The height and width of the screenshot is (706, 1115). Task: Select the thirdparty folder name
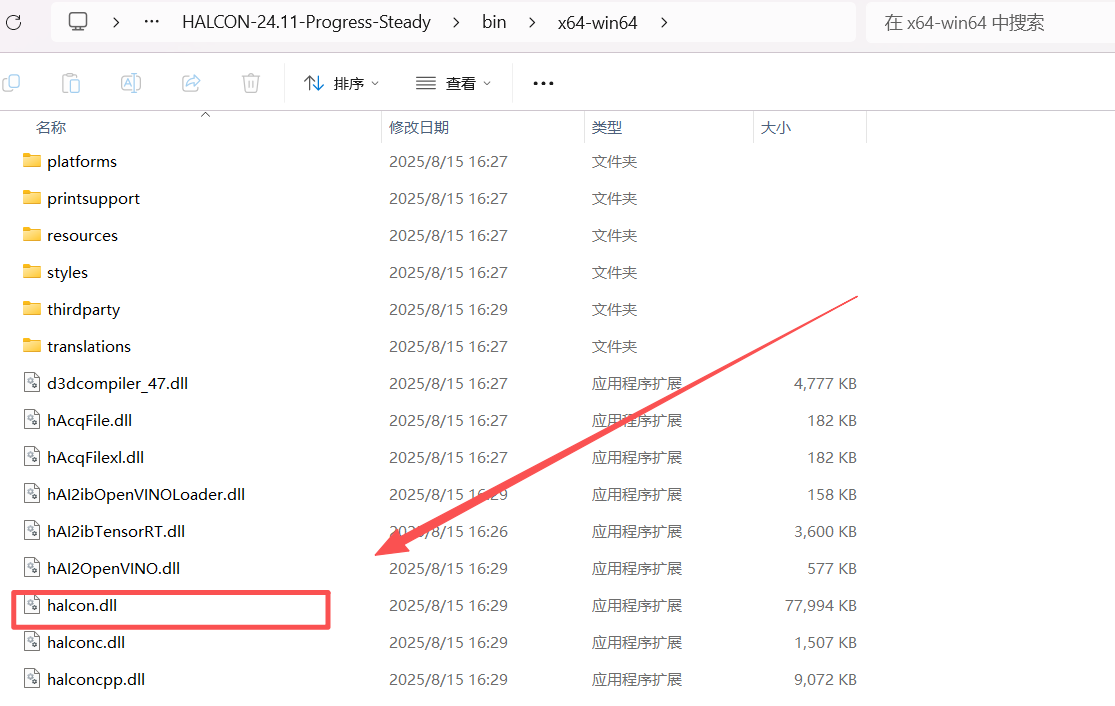tap(83, 310)
